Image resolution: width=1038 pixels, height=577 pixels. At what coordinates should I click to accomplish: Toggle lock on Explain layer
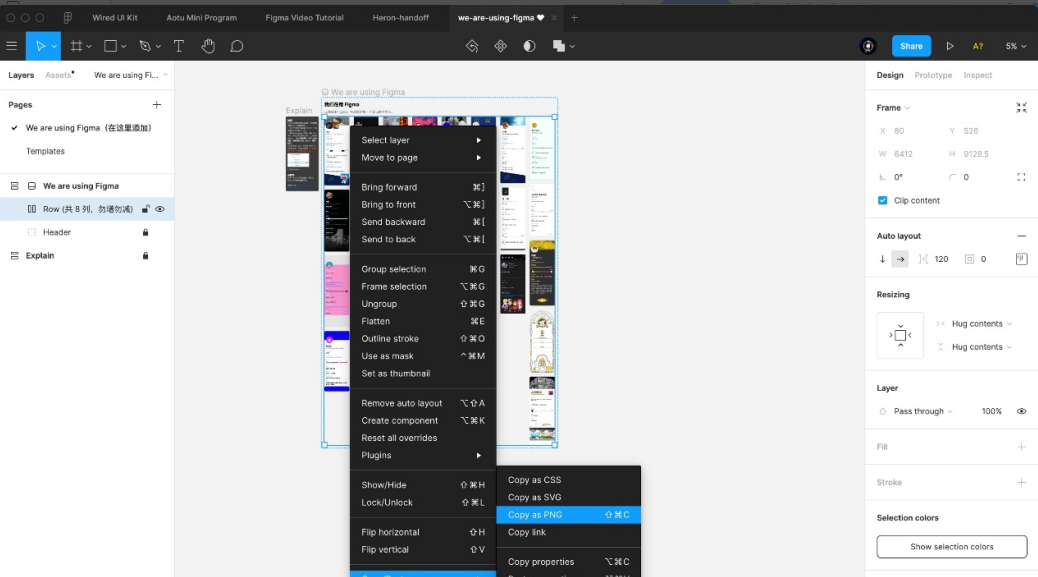(x=146, y=255)
